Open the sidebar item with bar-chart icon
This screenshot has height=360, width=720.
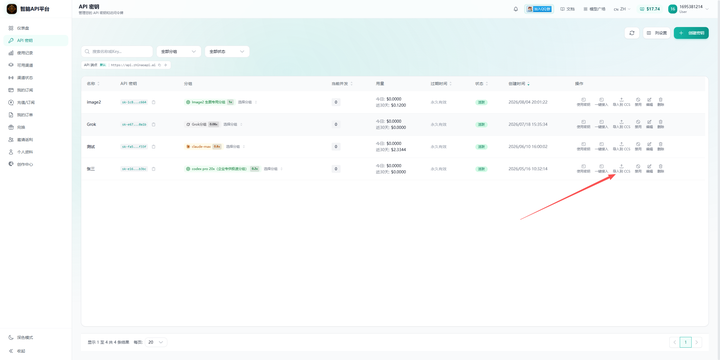click(x=36, y=53)
